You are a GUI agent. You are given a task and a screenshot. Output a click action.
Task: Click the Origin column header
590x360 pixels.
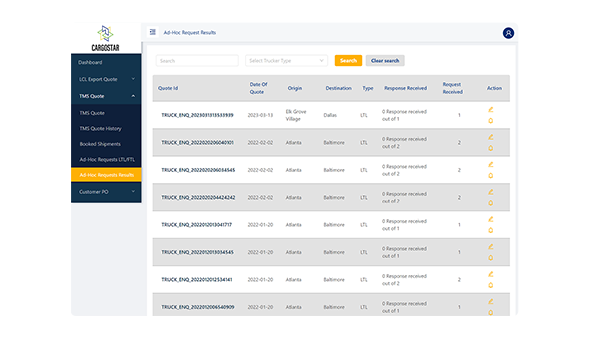(x=295, y=88)
